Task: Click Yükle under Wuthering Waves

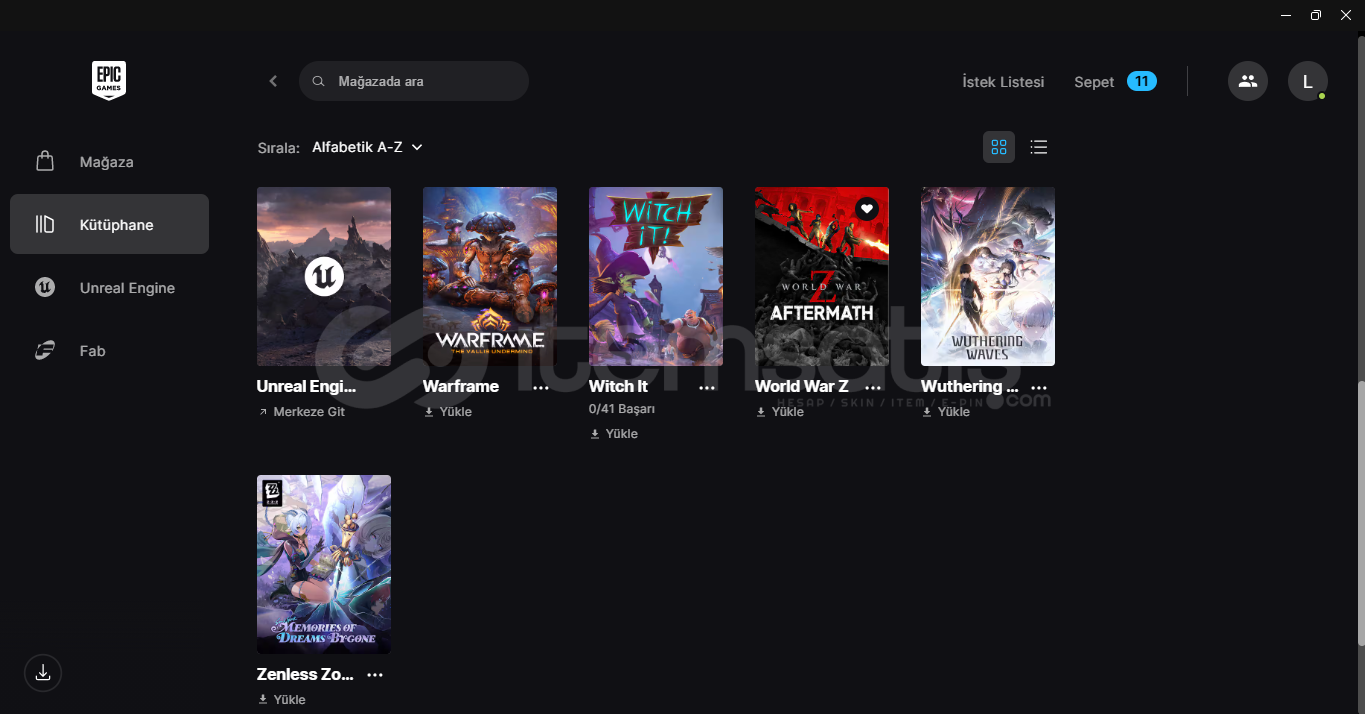Action: click(x=945, y=411)
